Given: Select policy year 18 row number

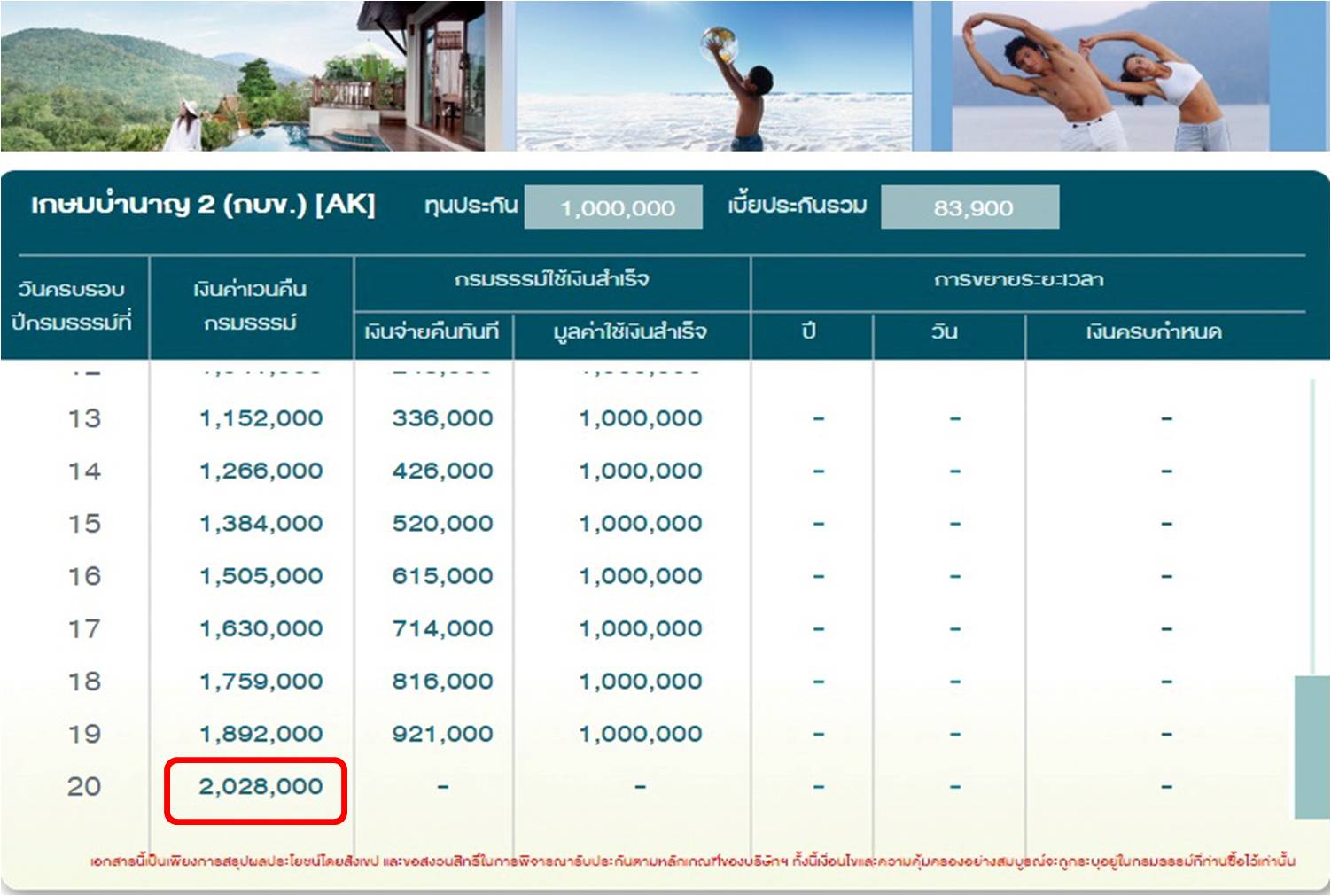Looking at the screenshot, I should coord(85,682).
